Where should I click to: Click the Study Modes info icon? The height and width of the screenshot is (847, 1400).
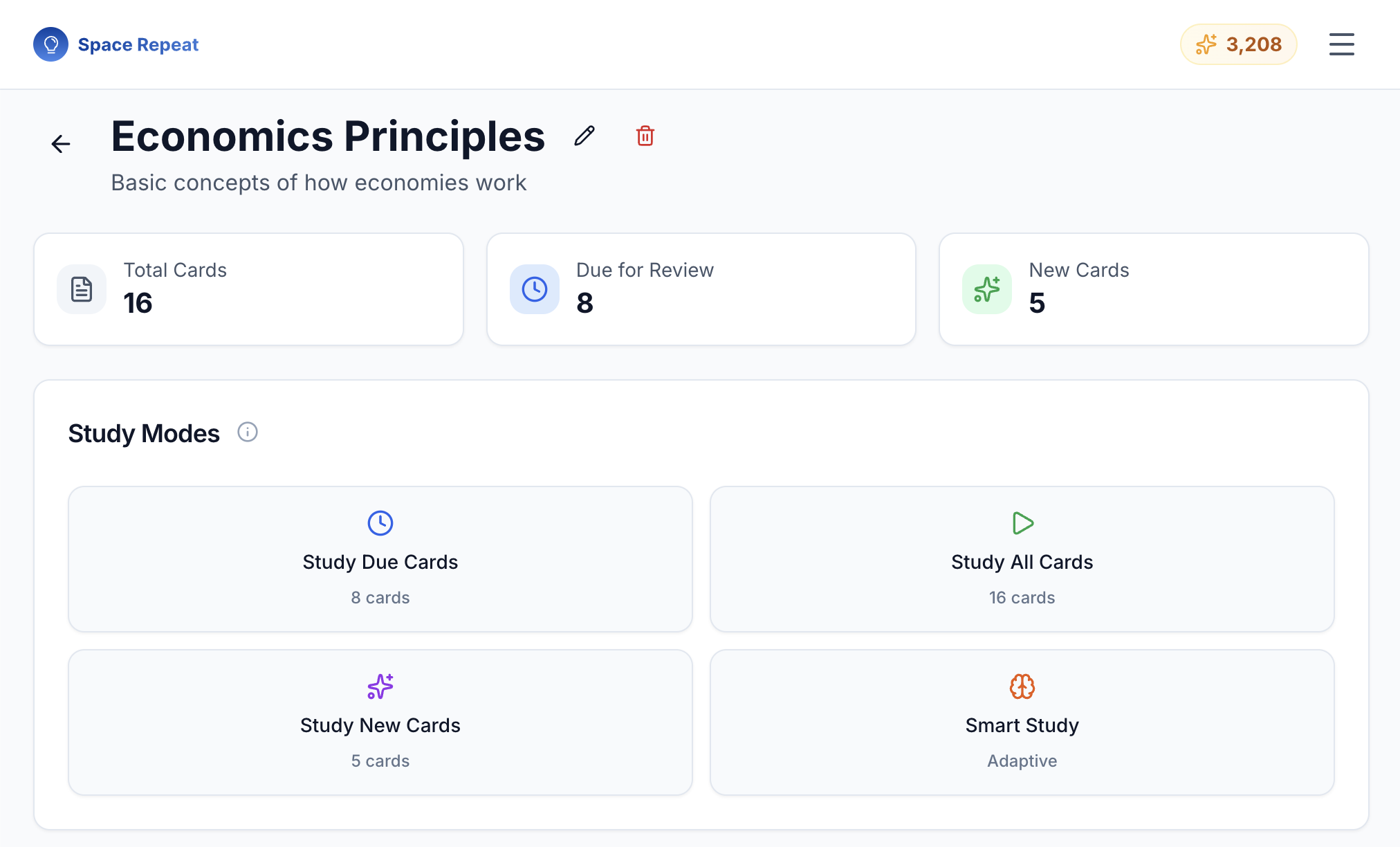(x=248, y=432)
